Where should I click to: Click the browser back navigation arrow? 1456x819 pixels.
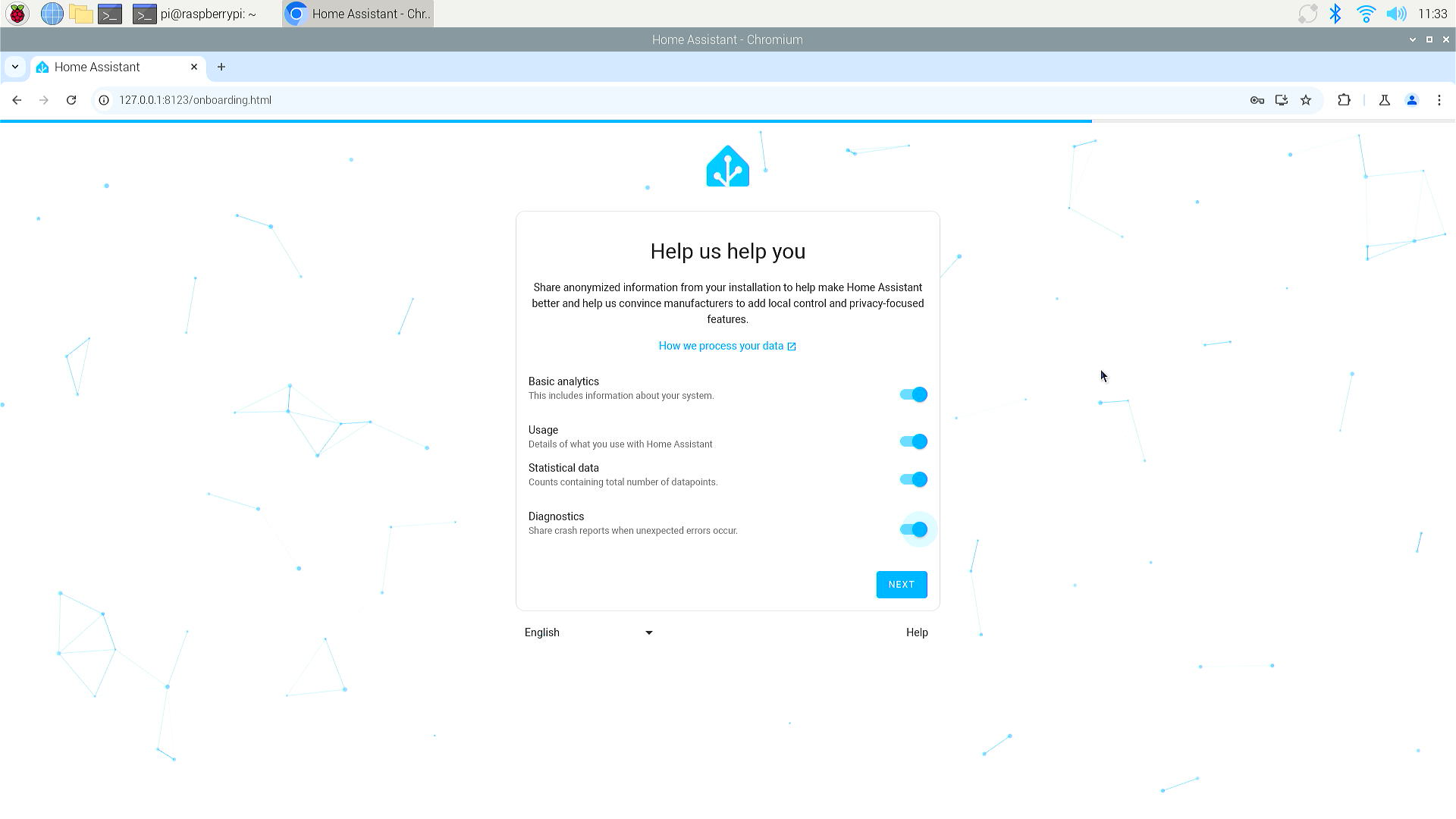click(17, 100)
